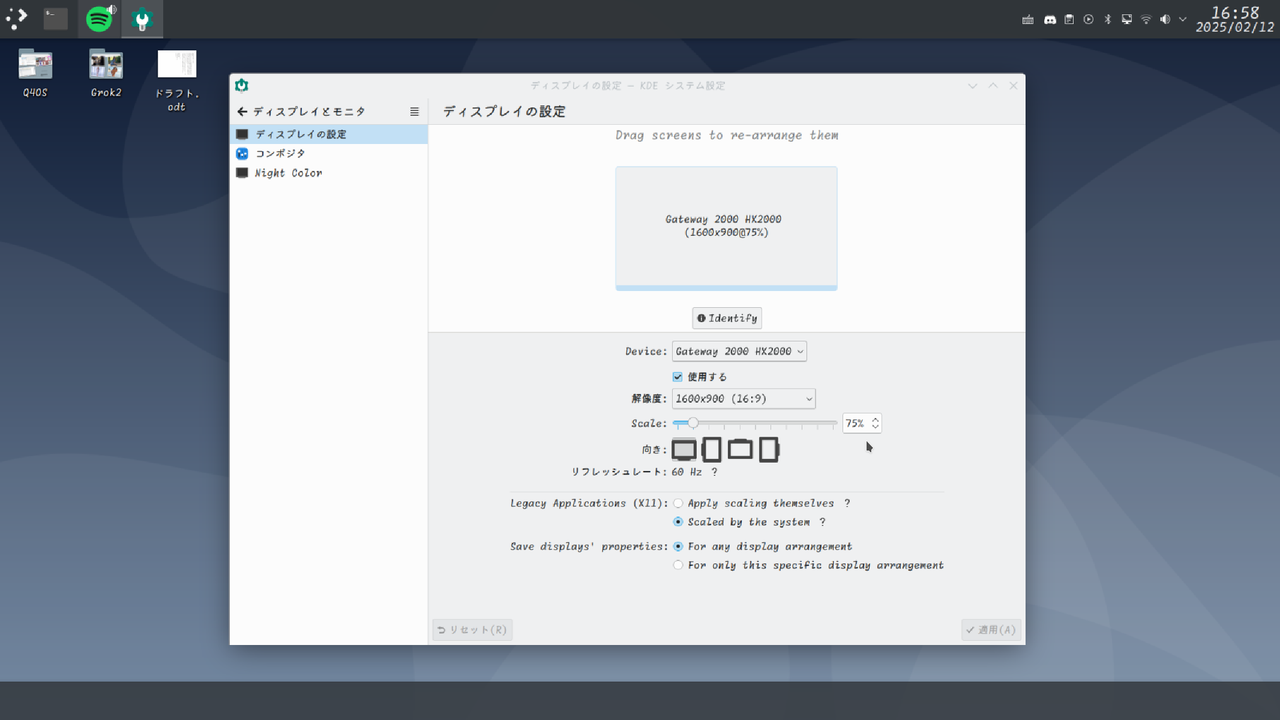Click the back arrow to ディスプレイとモニタ

click(x=241, y=111)
